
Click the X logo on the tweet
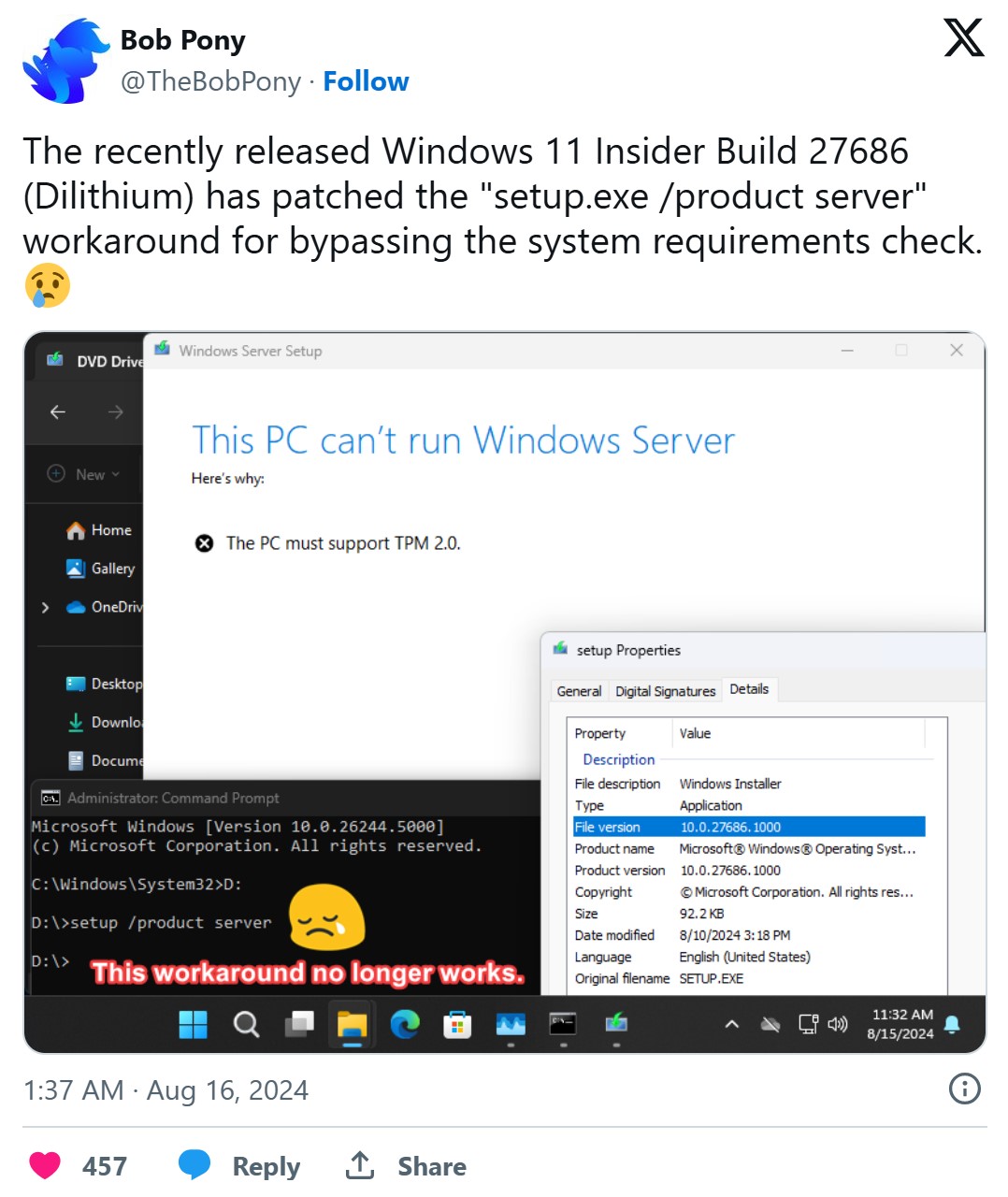964,38
